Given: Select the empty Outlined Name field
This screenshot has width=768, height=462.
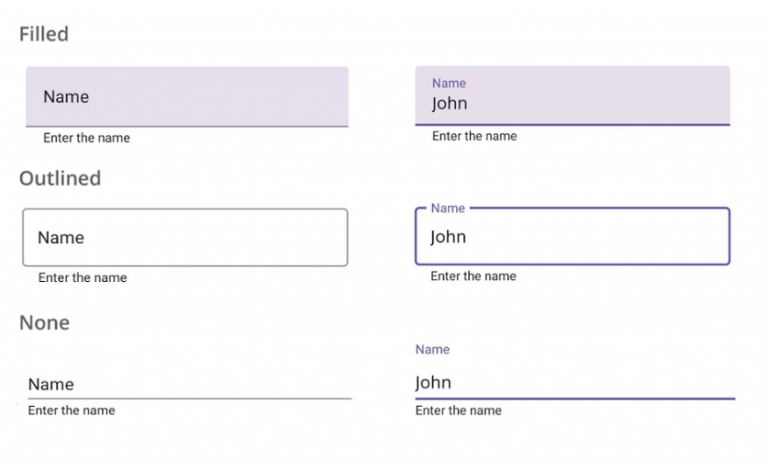Looking at the screenshot, I should pyautogui.click(x=185, y=238).
